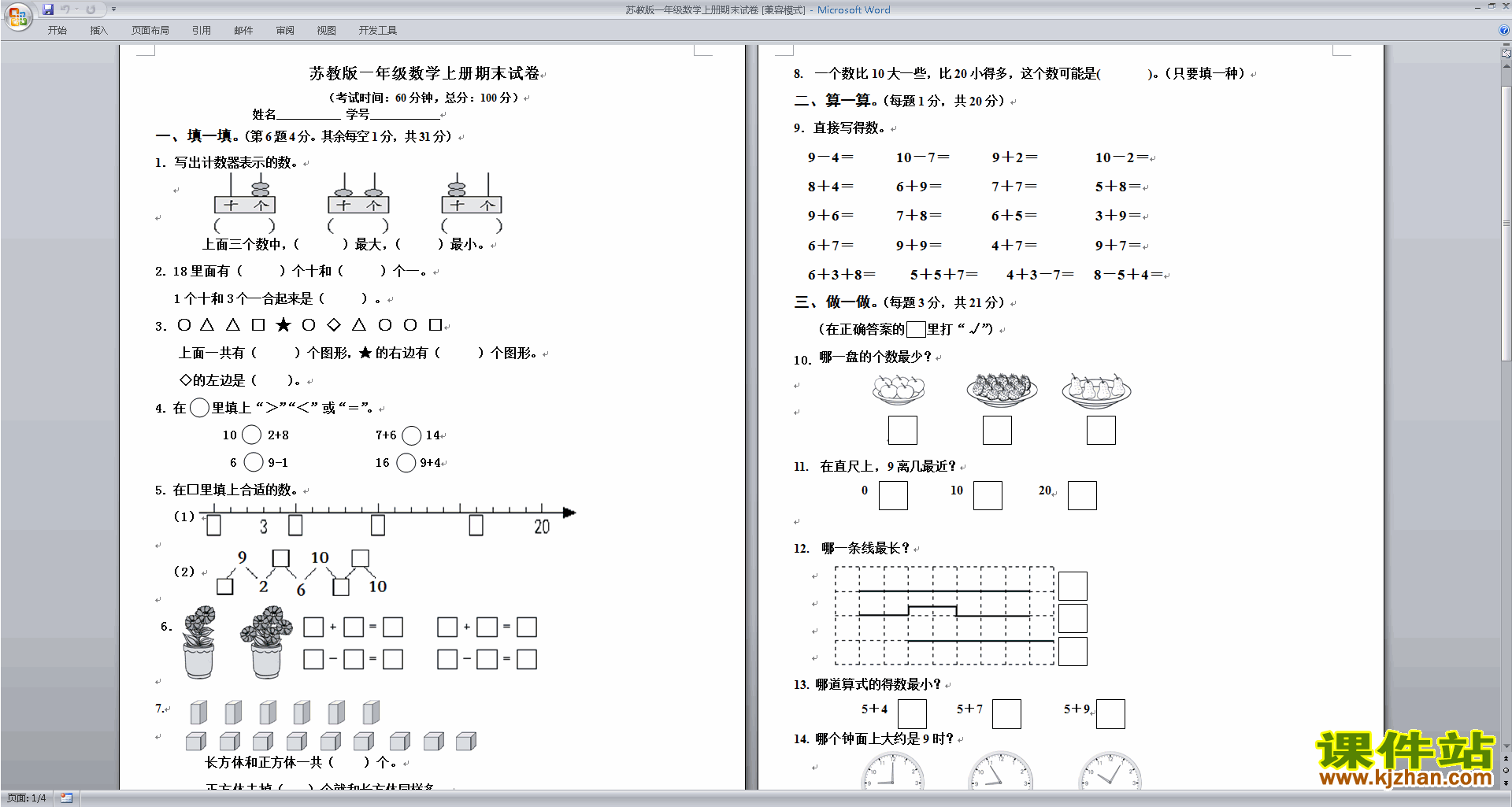
Task: Switch to the 开始 ribbon tab
Action: point(57,31)
